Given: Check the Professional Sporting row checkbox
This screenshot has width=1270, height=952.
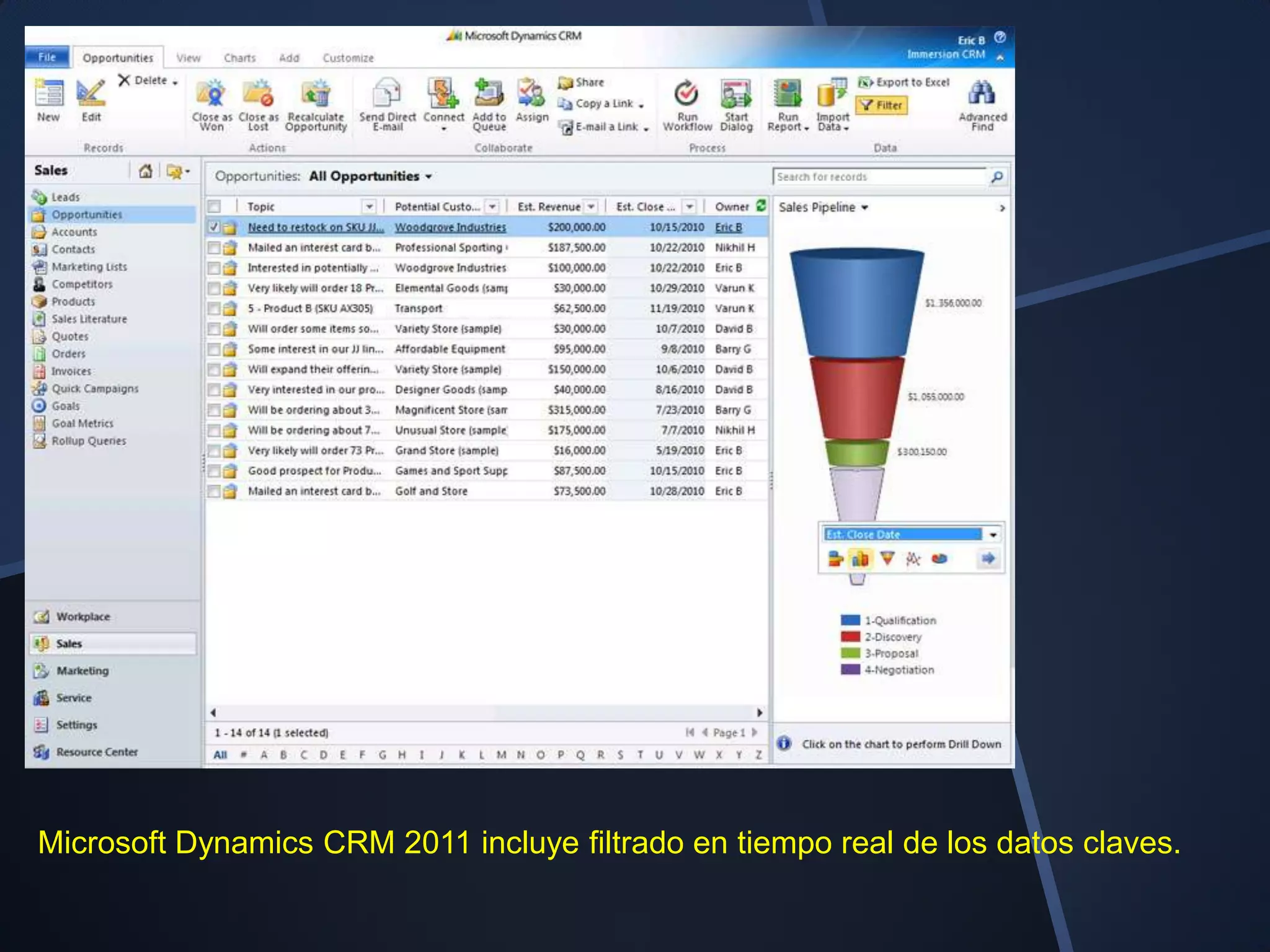Looking at the screenshot, I should click(x=214, y=248).
